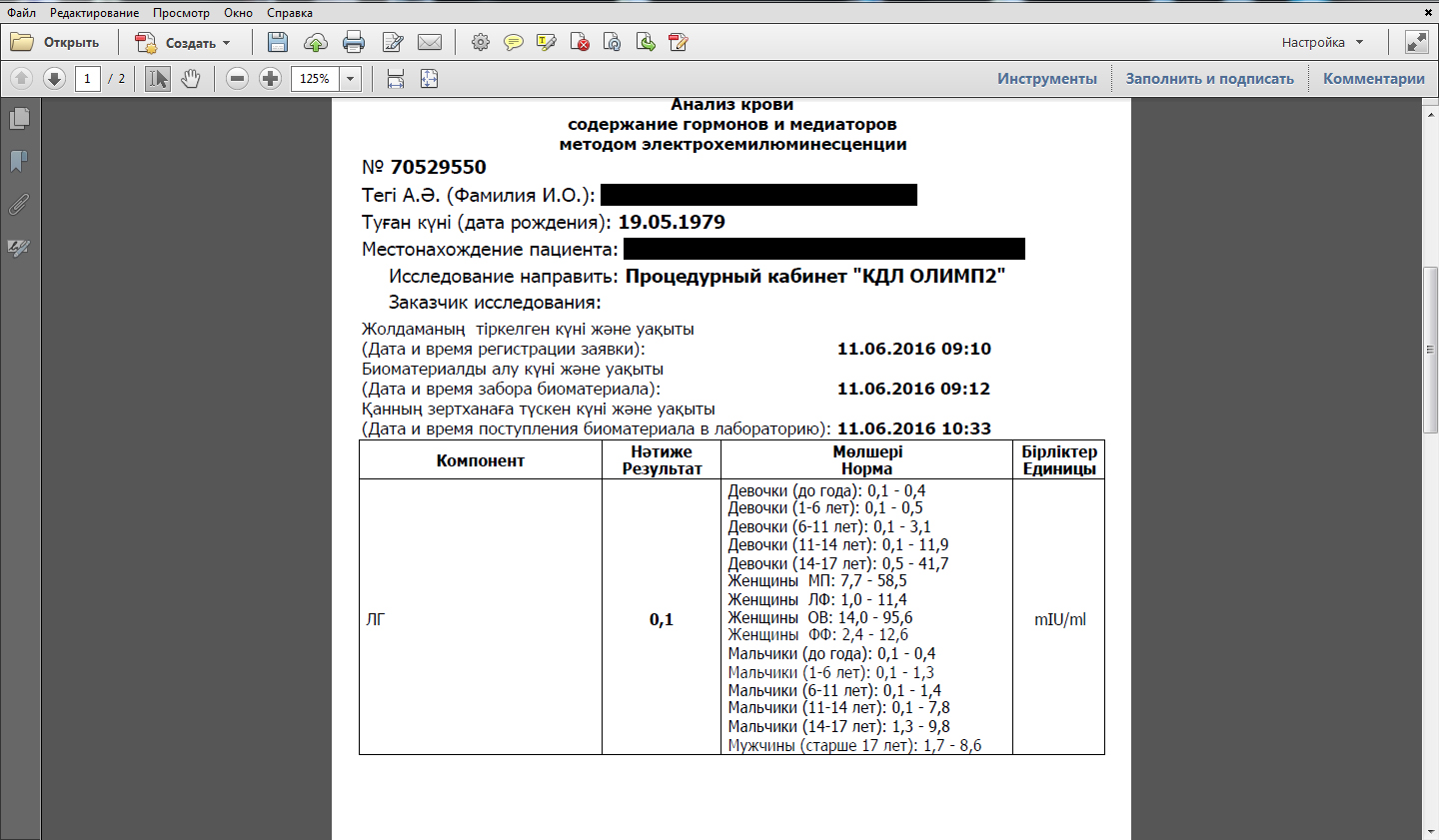Select the Highlight text tool
This screenshot has width=1439, height=840.
tap(547, 42)
